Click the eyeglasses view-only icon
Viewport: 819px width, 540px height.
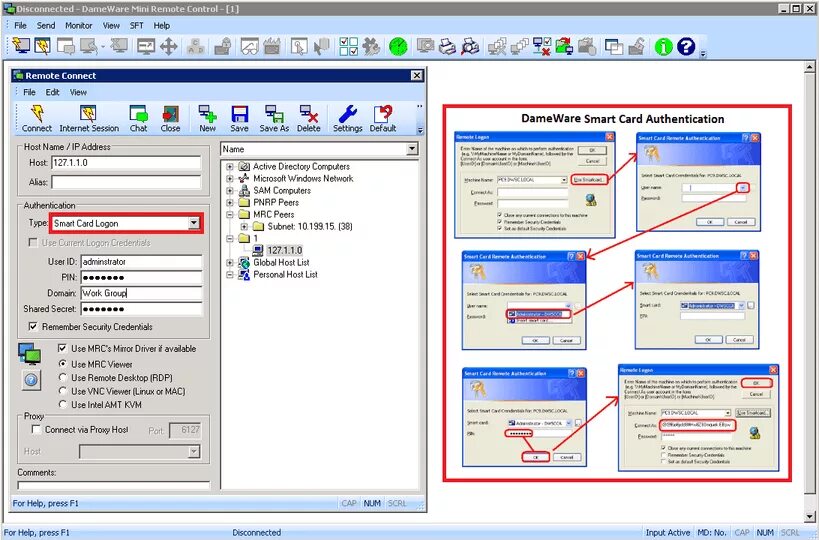(249, 46)
